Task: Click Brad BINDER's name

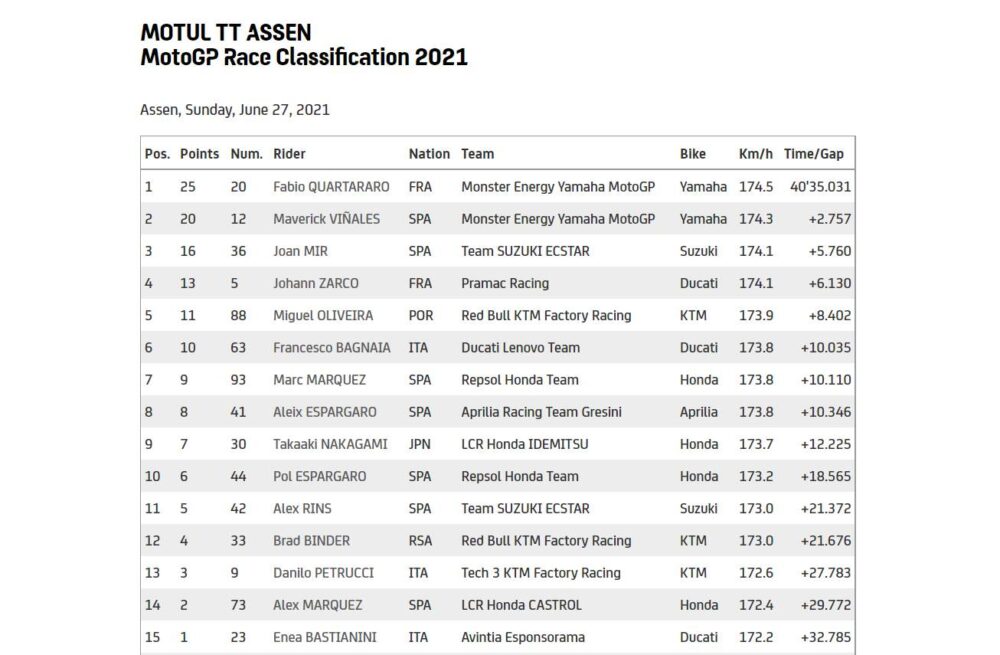Action: [x=311, y=541]
